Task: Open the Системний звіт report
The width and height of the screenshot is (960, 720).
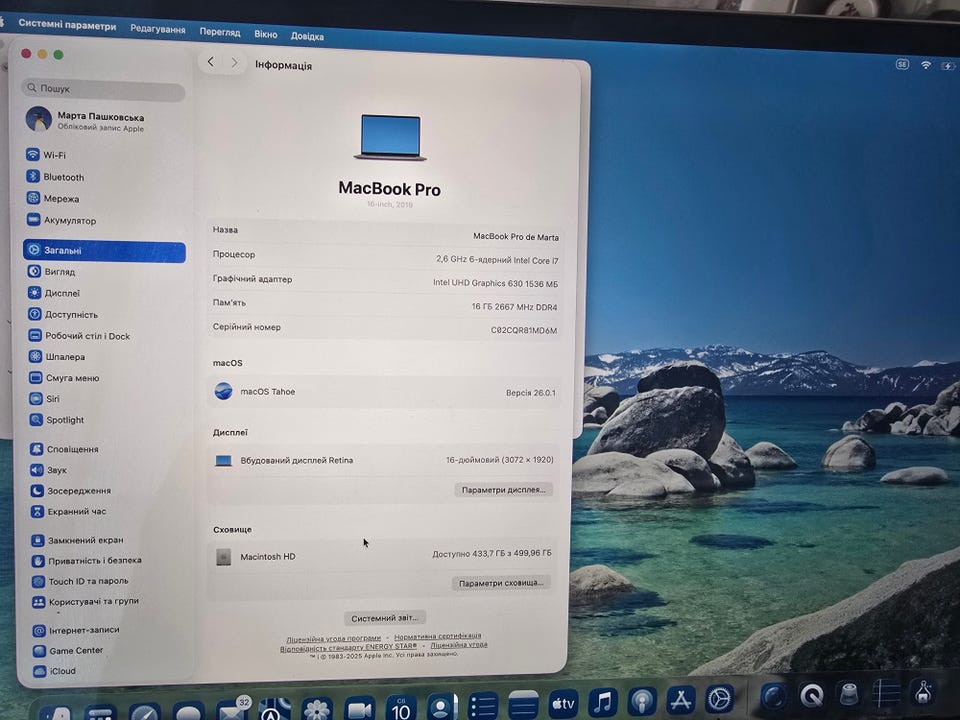Action: (384, 618)
